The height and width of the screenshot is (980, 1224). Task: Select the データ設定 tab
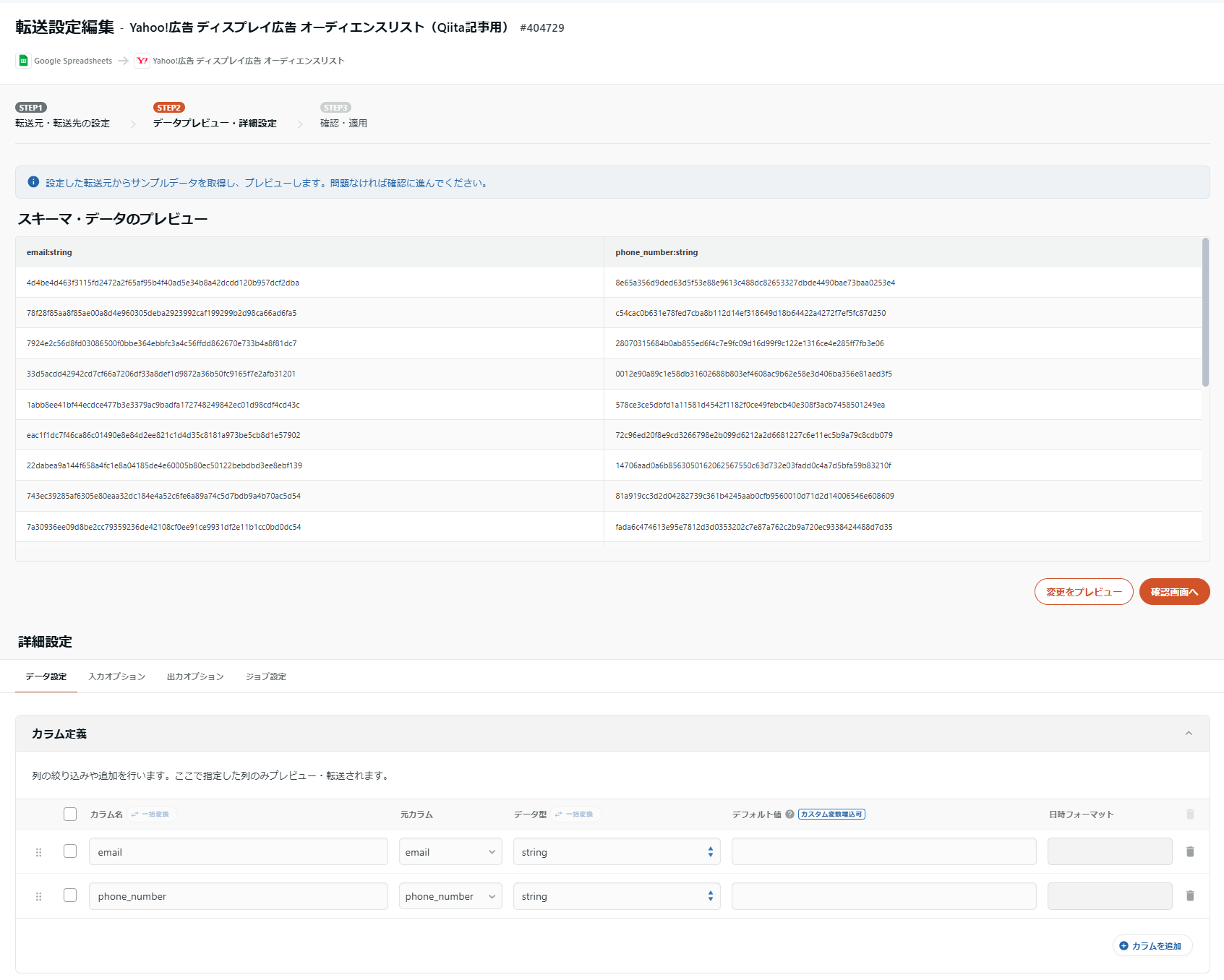tap(46, 676)
